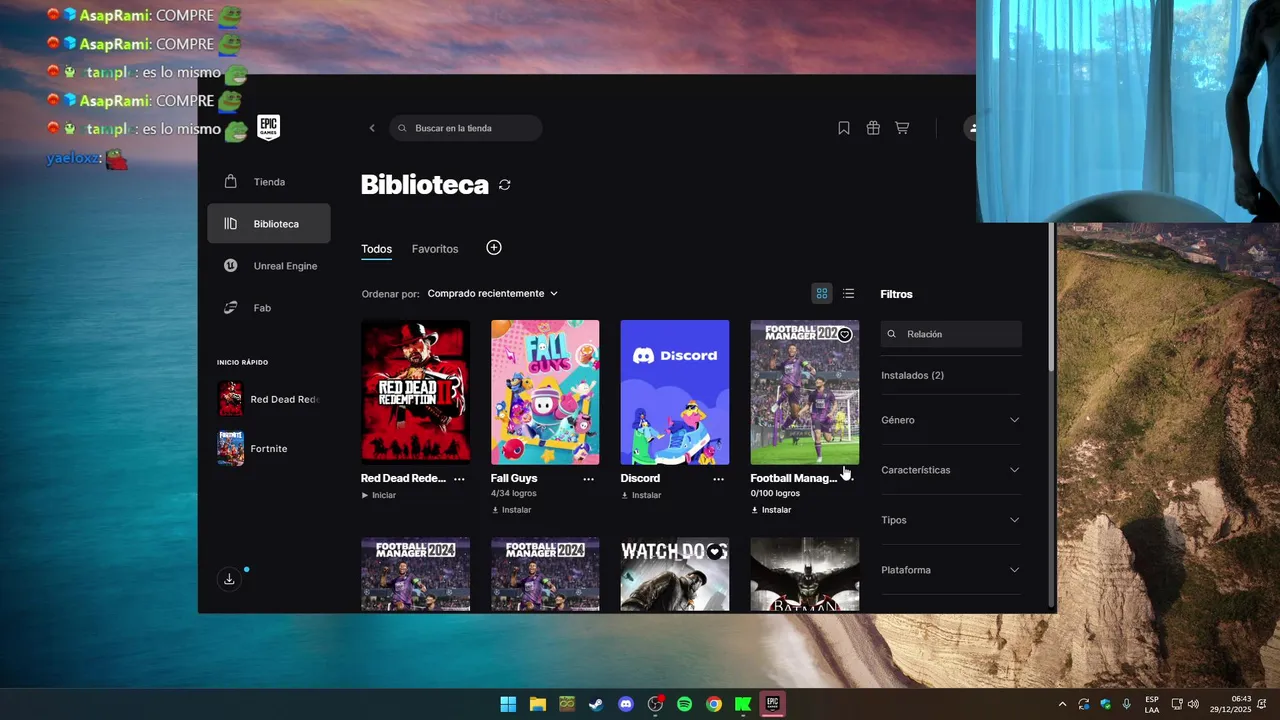The height and width of the screenshot is (720, 1280).
Task: Show hidden tray icons chevron
Action: click(x=1062, y=704)
